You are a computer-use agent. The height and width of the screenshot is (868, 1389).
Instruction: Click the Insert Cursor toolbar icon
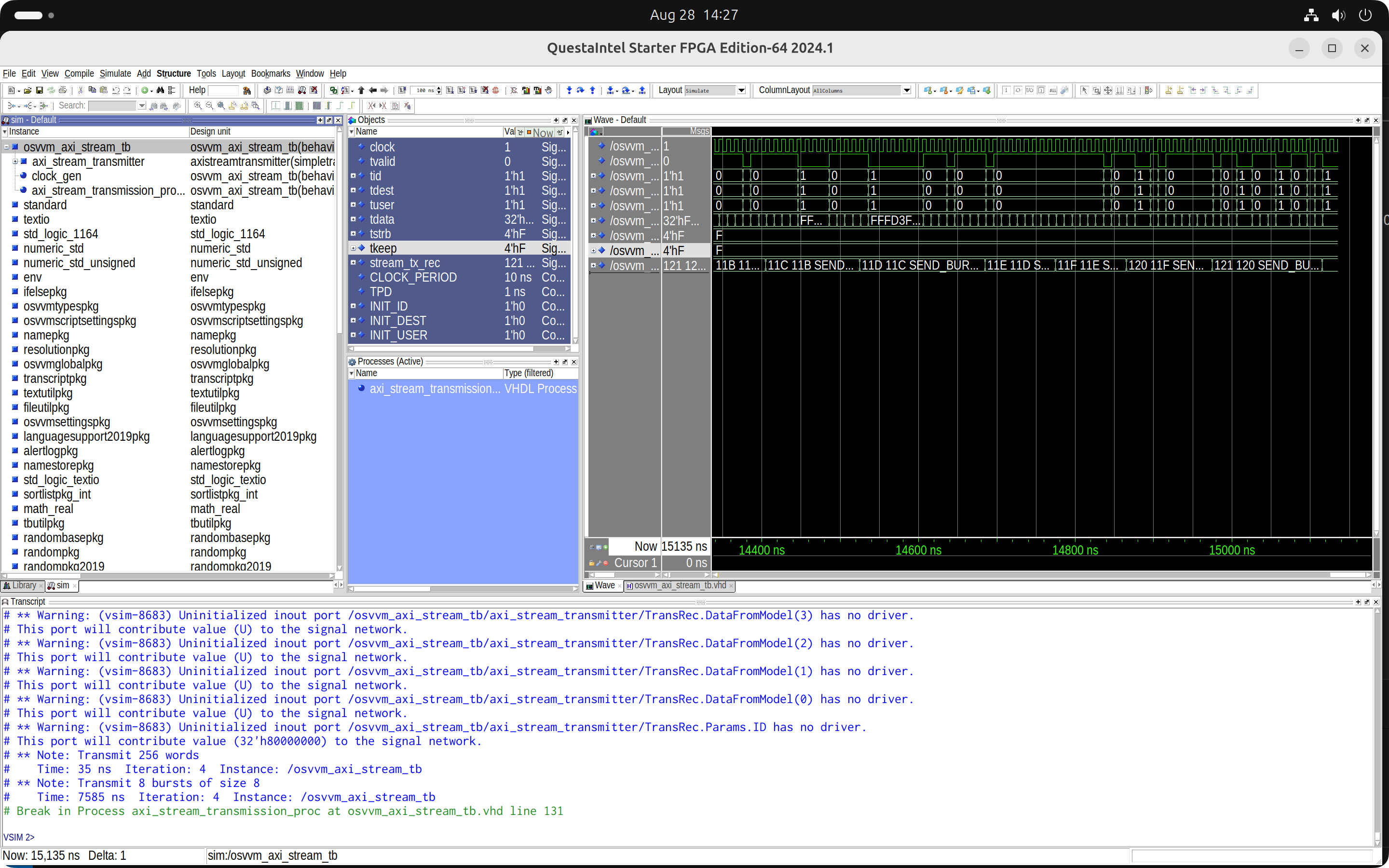tap(1168, 90)
